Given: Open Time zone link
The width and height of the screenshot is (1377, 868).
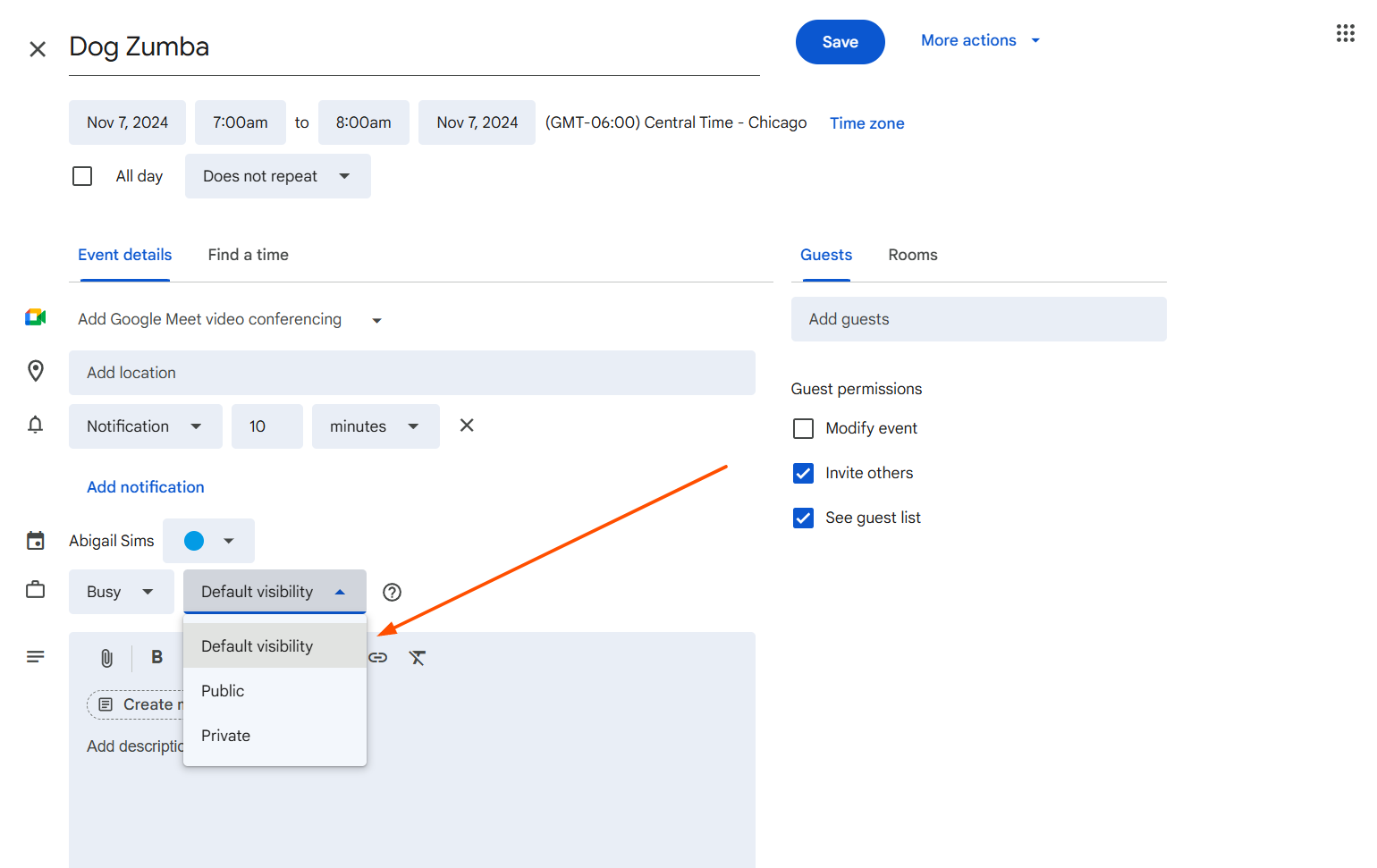Looking at the screenshot, I should [x=867, y=123].
